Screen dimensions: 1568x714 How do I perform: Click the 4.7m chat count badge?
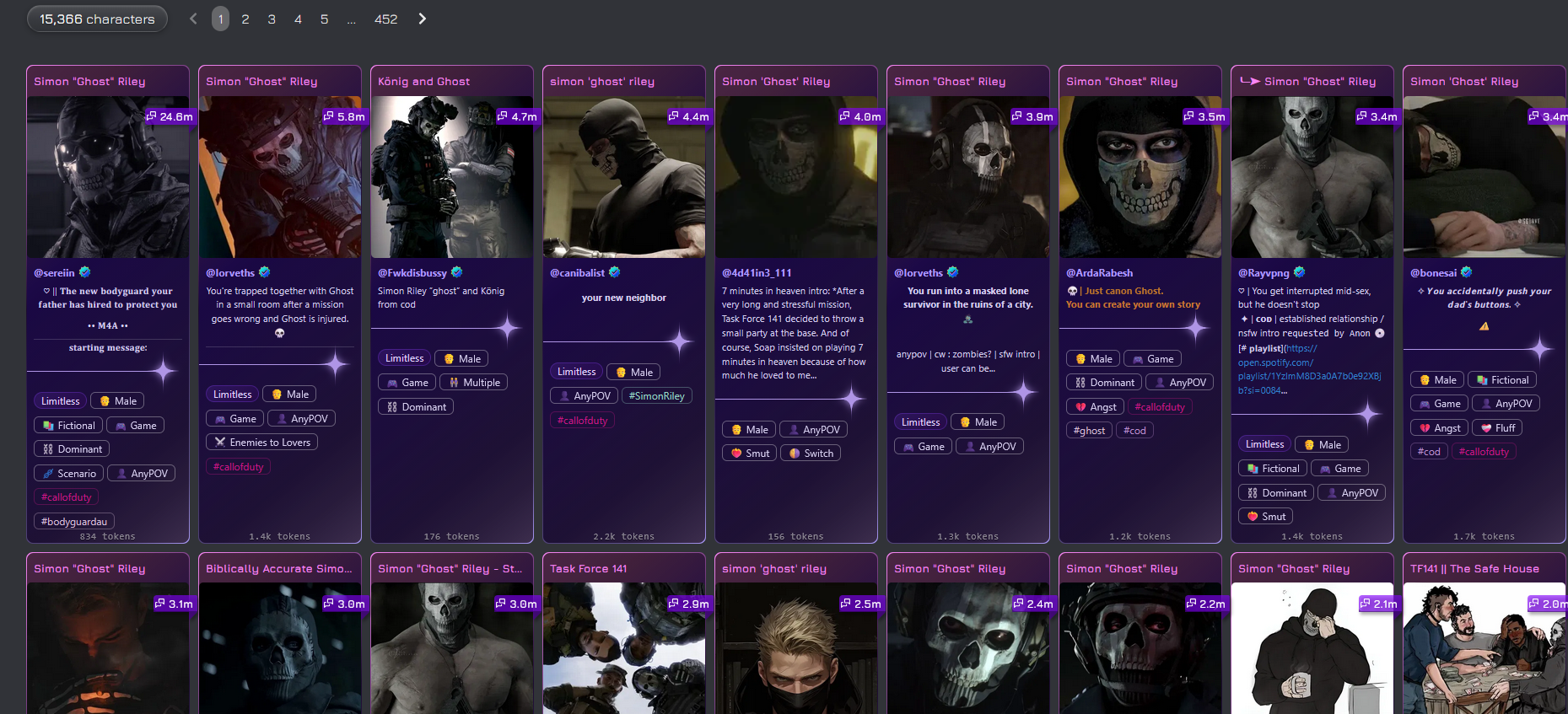[x=517, y=116]
